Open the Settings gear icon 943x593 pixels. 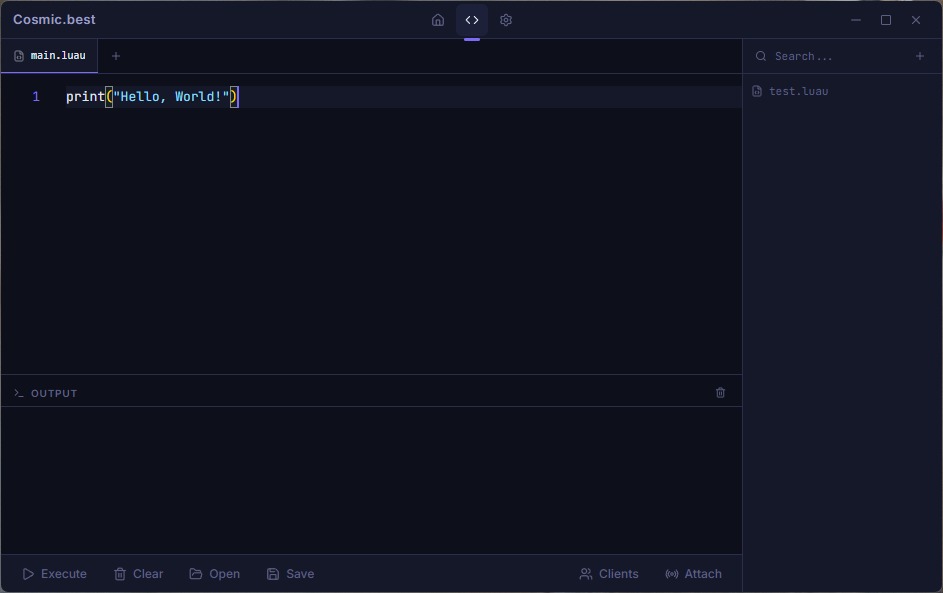click(x=506, y=20)
